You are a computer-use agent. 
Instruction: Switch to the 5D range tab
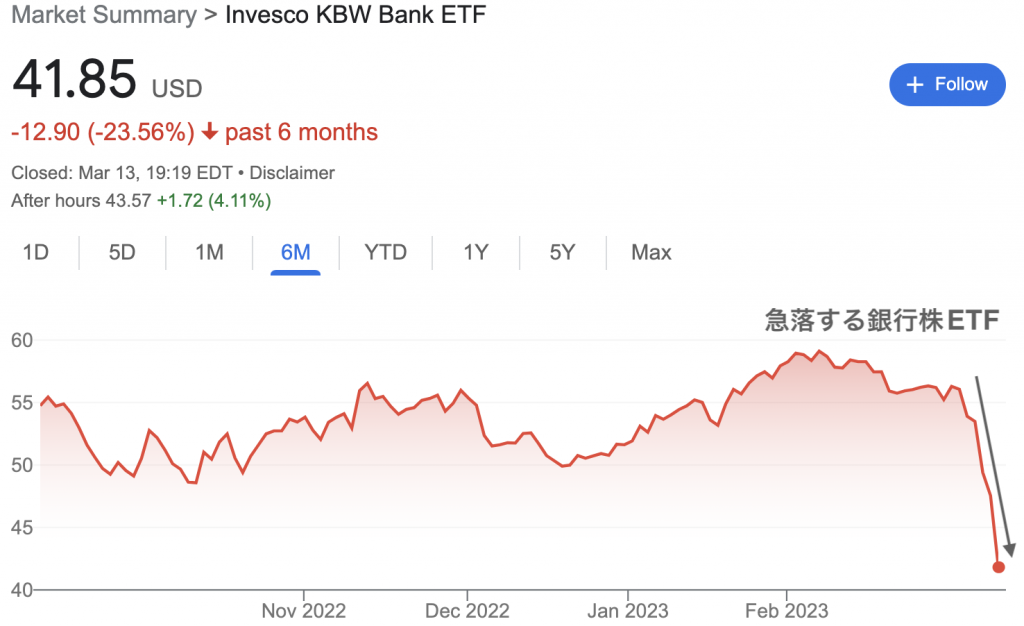coord(122,252)
